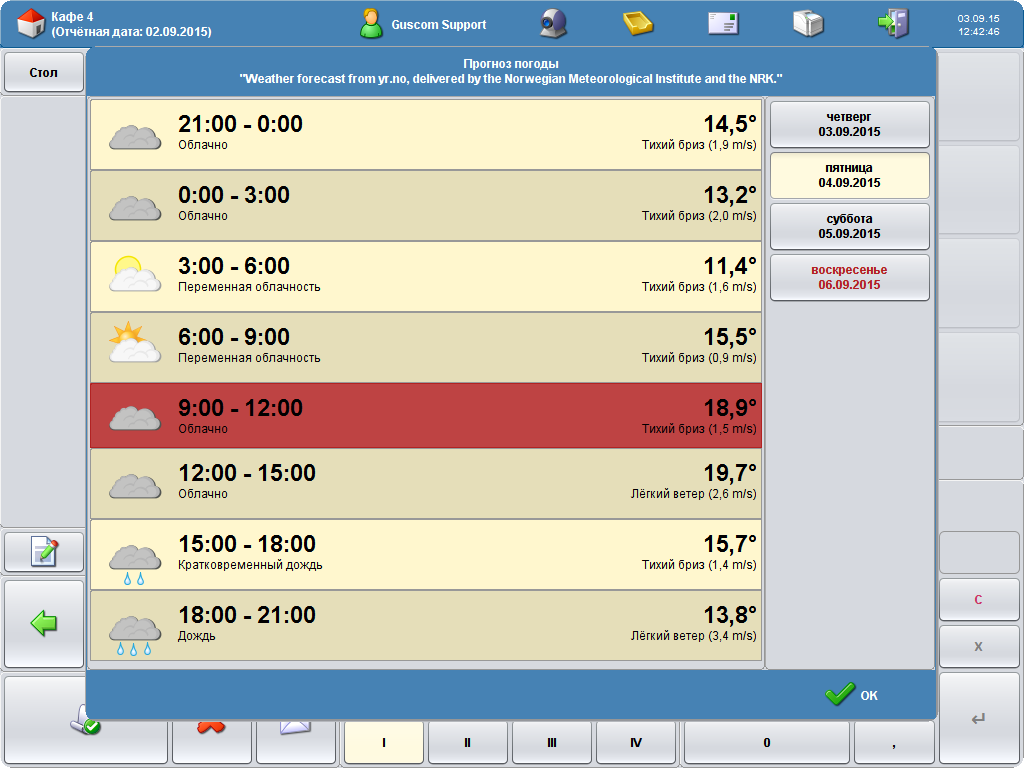Select the highlighted 9:00 - 12:00 forecast row
1024x768 pixels.
[426, 416]
